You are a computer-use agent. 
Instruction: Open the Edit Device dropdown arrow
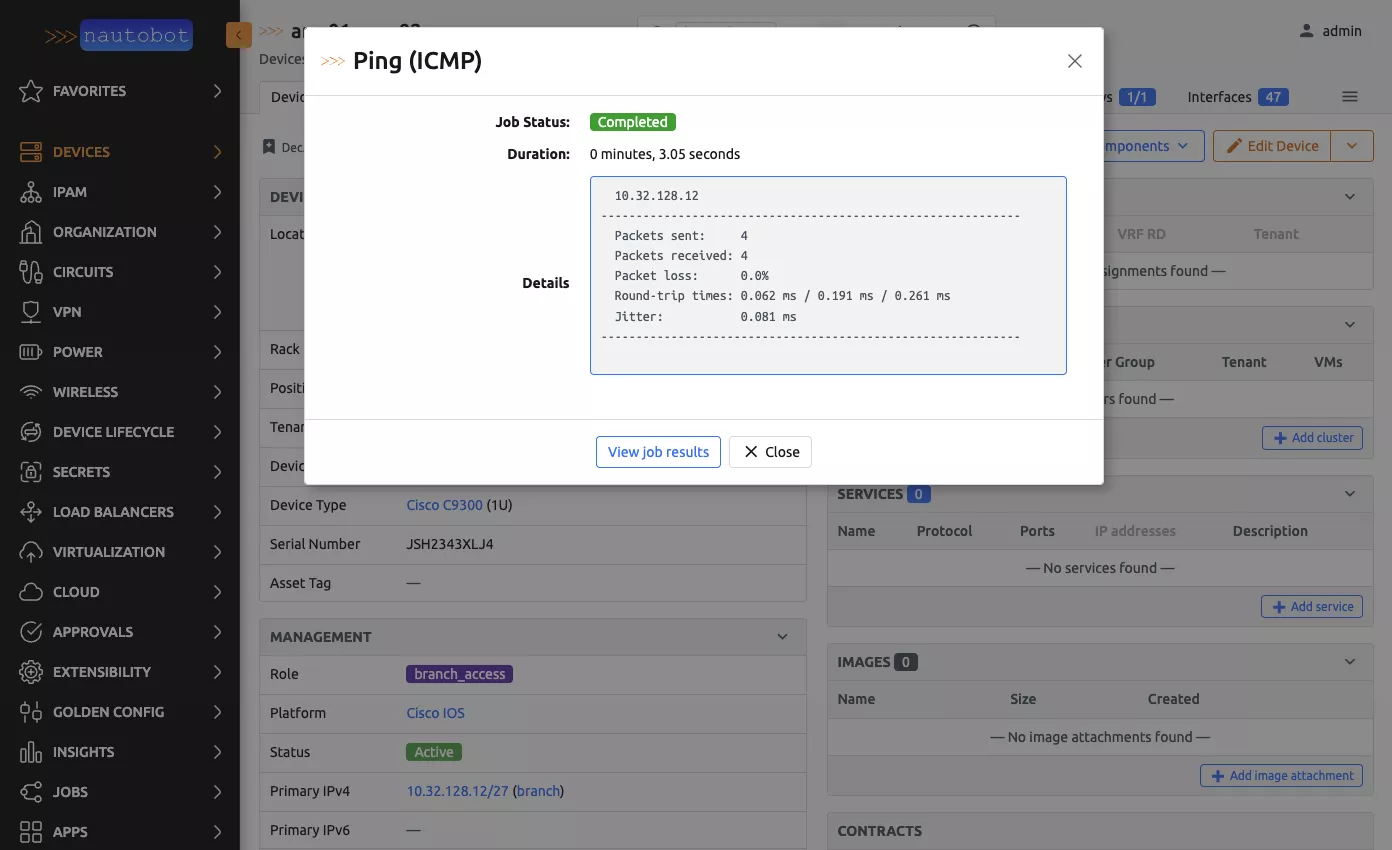(x=1352, y=146)
